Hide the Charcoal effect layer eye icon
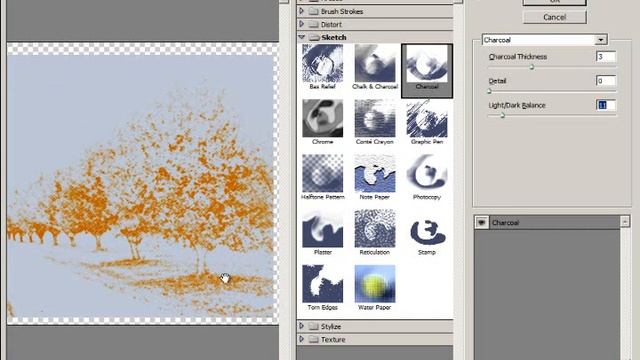This screenshot has height=360, width=640. click(x=482, y=222)
